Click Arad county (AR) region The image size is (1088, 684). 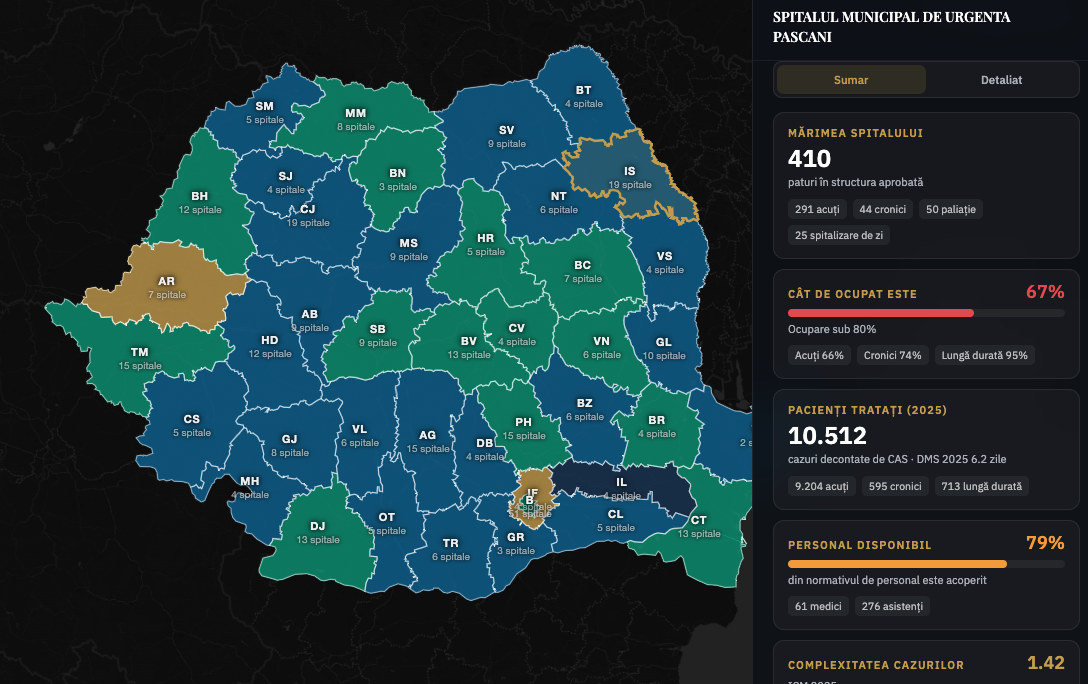(166, 287)
